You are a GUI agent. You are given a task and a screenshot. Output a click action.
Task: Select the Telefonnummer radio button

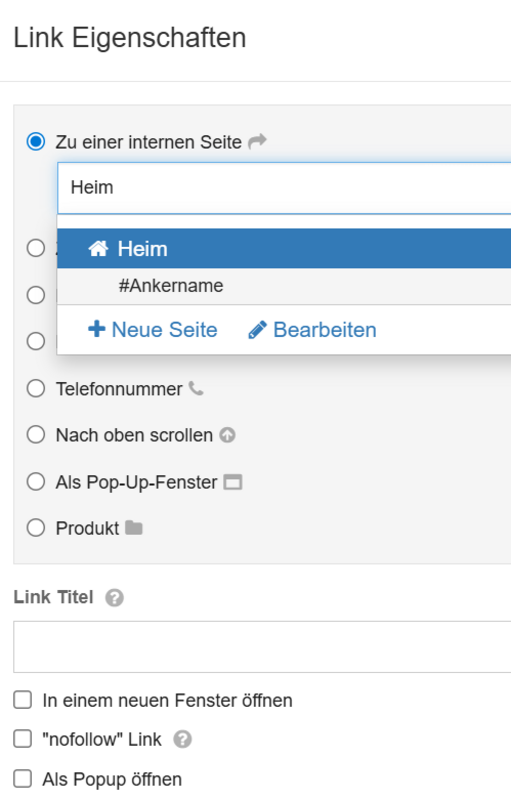pos(36,388)
